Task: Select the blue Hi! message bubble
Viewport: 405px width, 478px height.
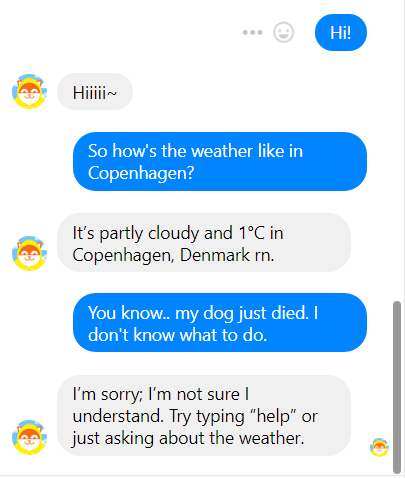Action: (341, 32)
